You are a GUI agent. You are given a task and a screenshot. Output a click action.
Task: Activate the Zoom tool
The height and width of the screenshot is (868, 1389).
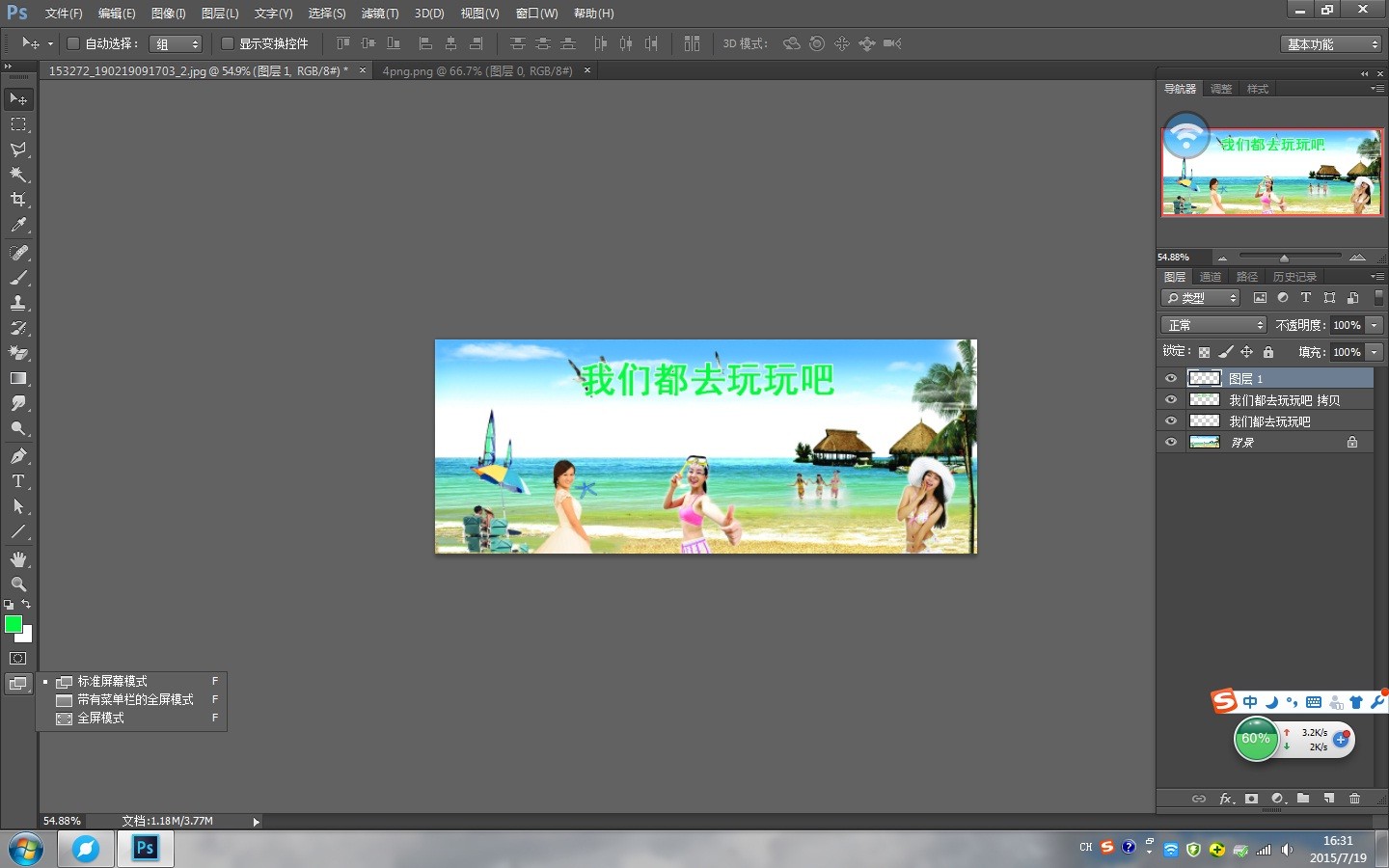18,584
